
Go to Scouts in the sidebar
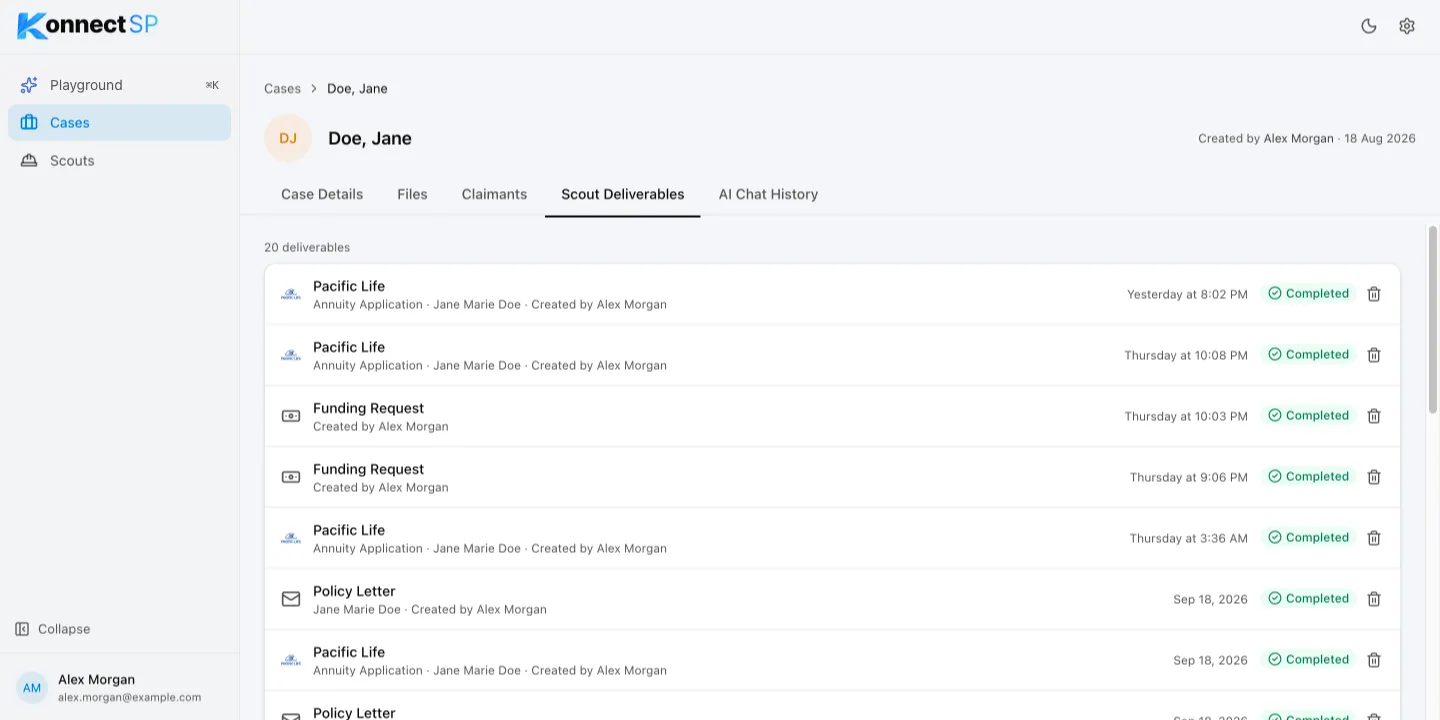[x=119, y=160]
